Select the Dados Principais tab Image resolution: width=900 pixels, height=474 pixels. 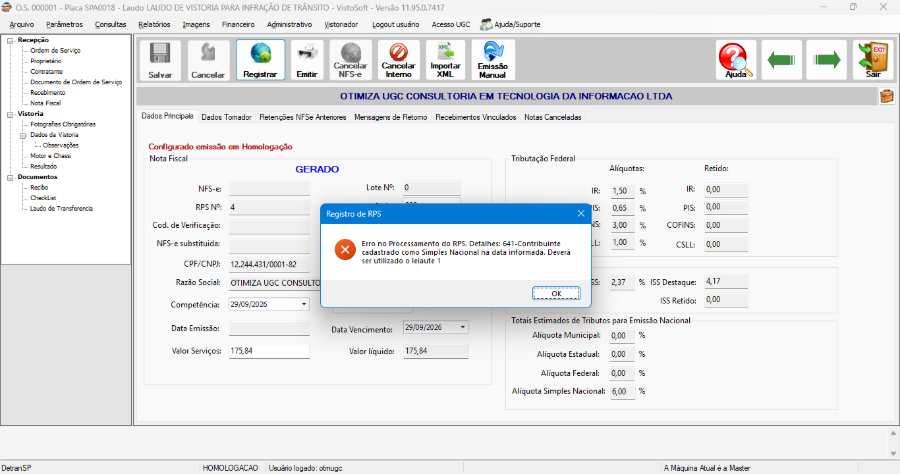(168, 116)
